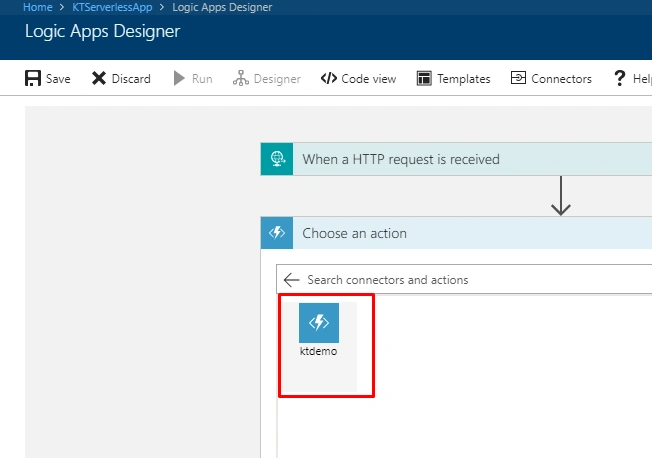This screenshot has width=652, height=458.
Task: Click the Code view brackets icon
Action: point(328,78)
